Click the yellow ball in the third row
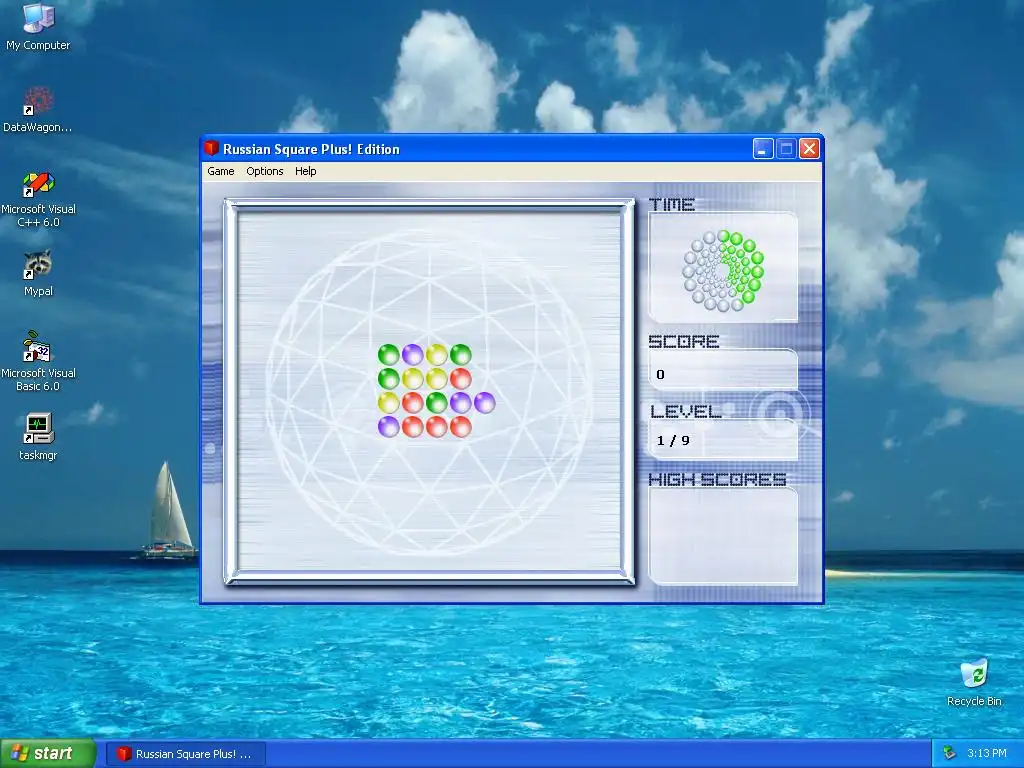 (389, 403)
